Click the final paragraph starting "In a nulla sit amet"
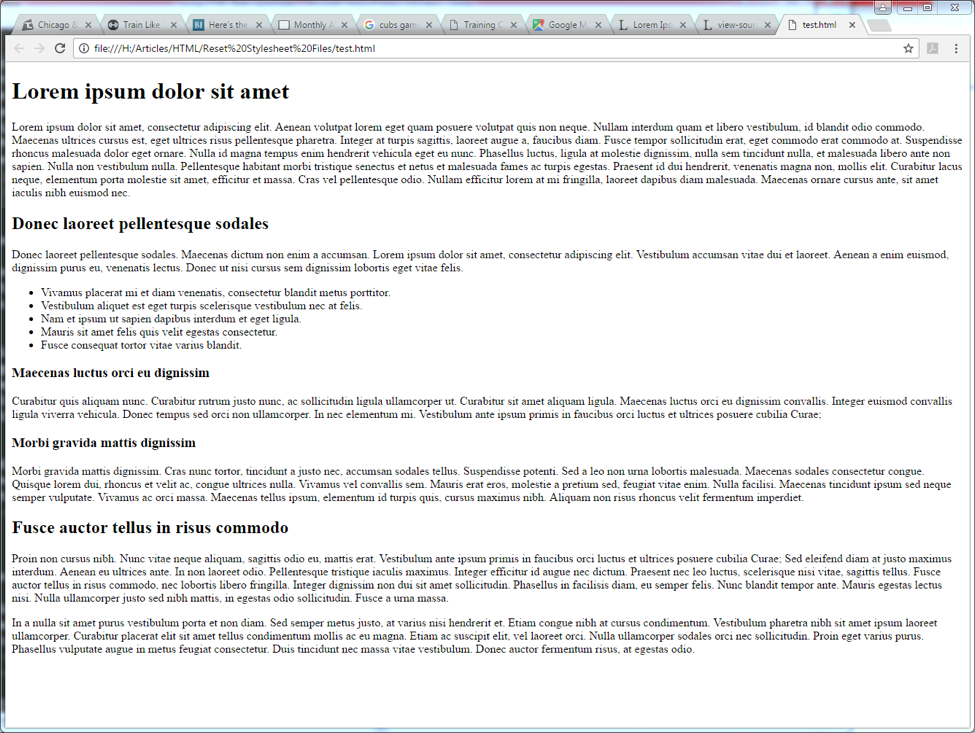 474,636
